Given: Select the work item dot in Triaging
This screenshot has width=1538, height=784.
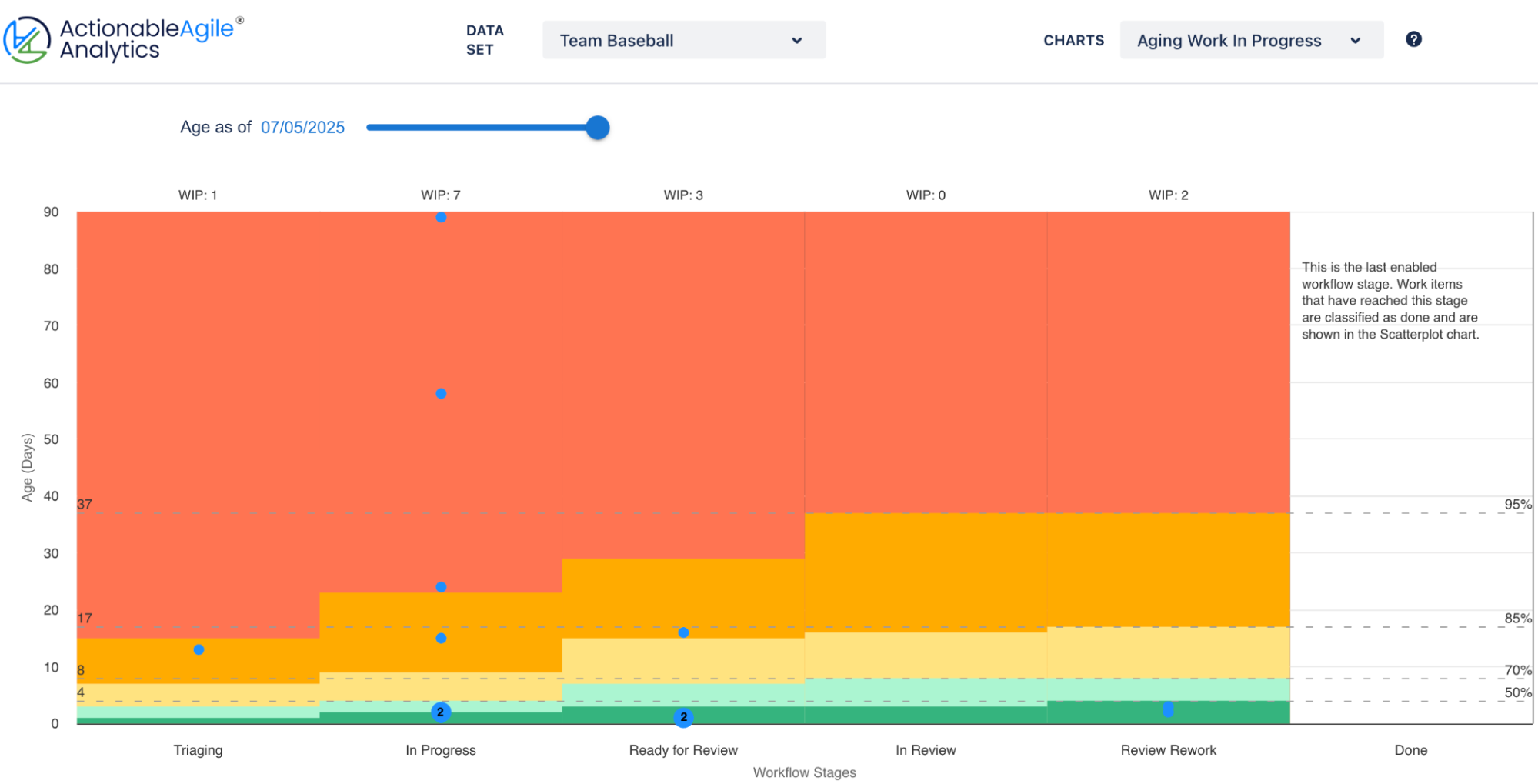Looking at the screenshot, I should click(199, 650).
